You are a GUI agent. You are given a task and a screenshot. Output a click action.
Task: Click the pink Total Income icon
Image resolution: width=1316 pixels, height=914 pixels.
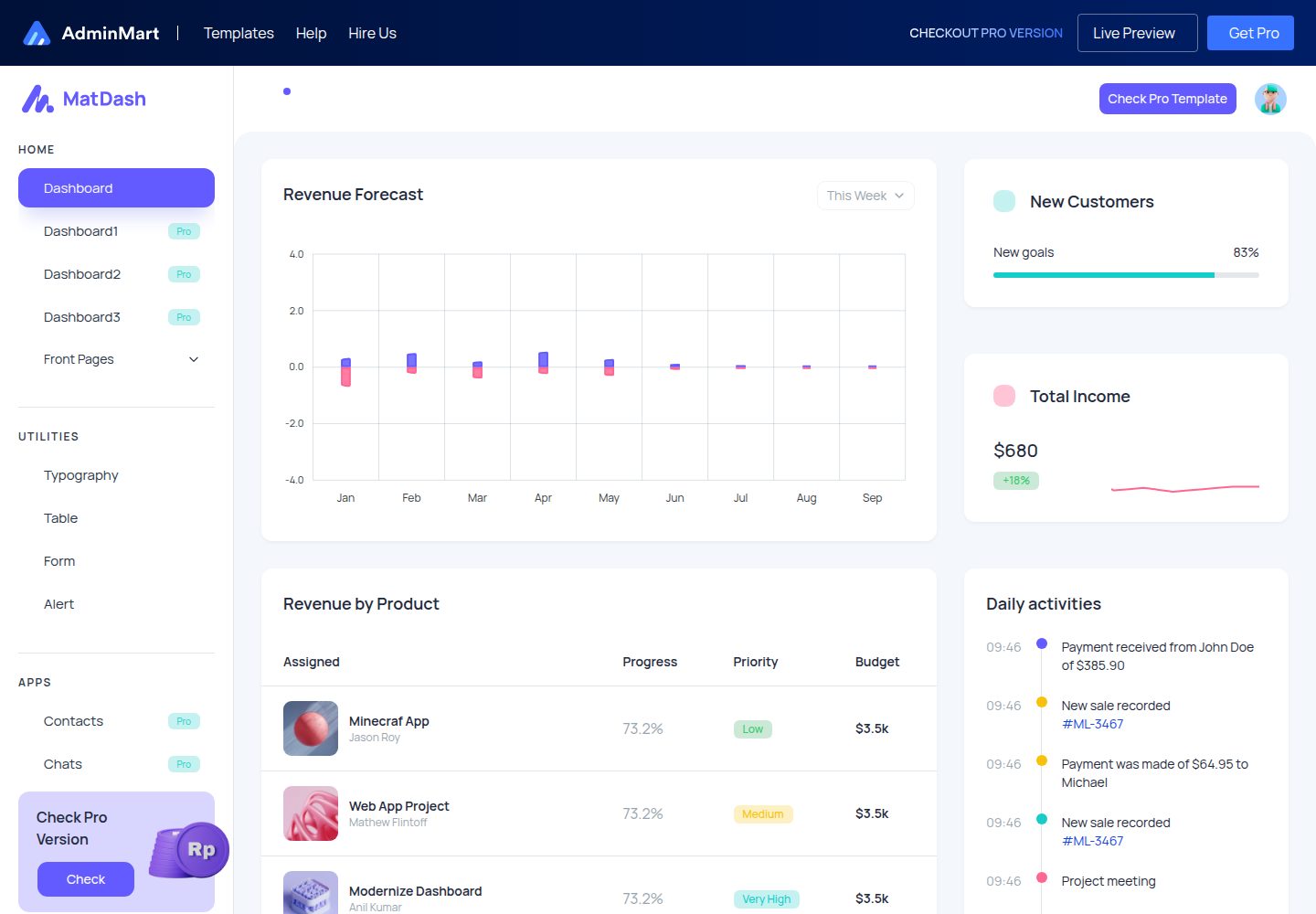[1004, 396]
